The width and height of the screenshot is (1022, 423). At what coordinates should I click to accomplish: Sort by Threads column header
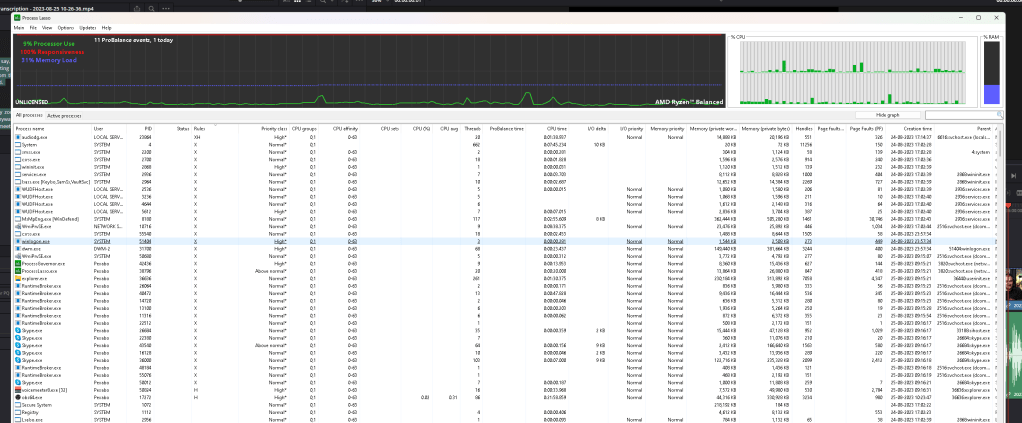click(472, 129)
